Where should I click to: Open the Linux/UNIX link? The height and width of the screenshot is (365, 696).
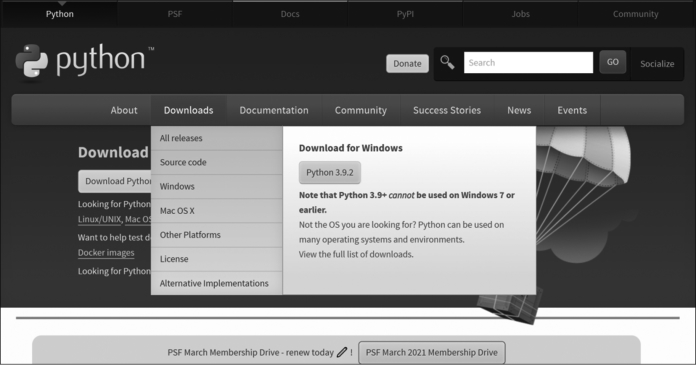99,219
